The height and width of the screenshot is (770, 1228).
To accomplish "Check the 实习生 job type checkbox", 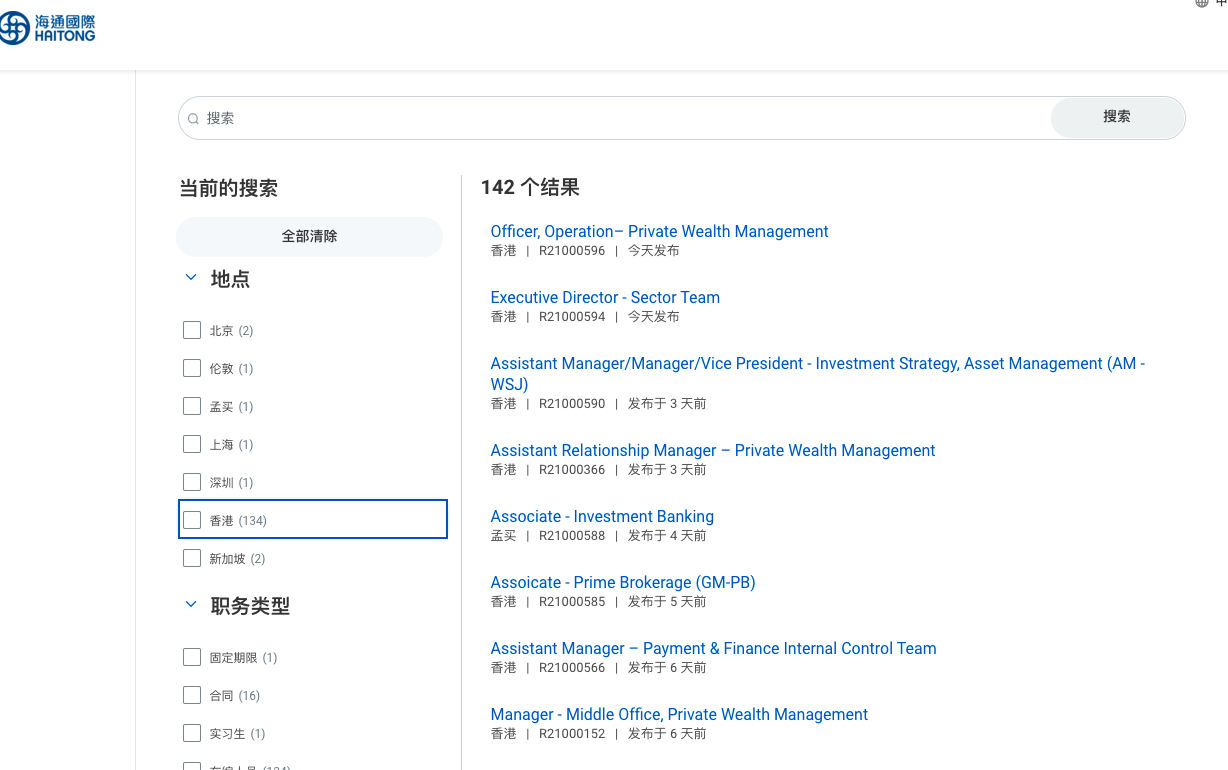I will [192, 733].
